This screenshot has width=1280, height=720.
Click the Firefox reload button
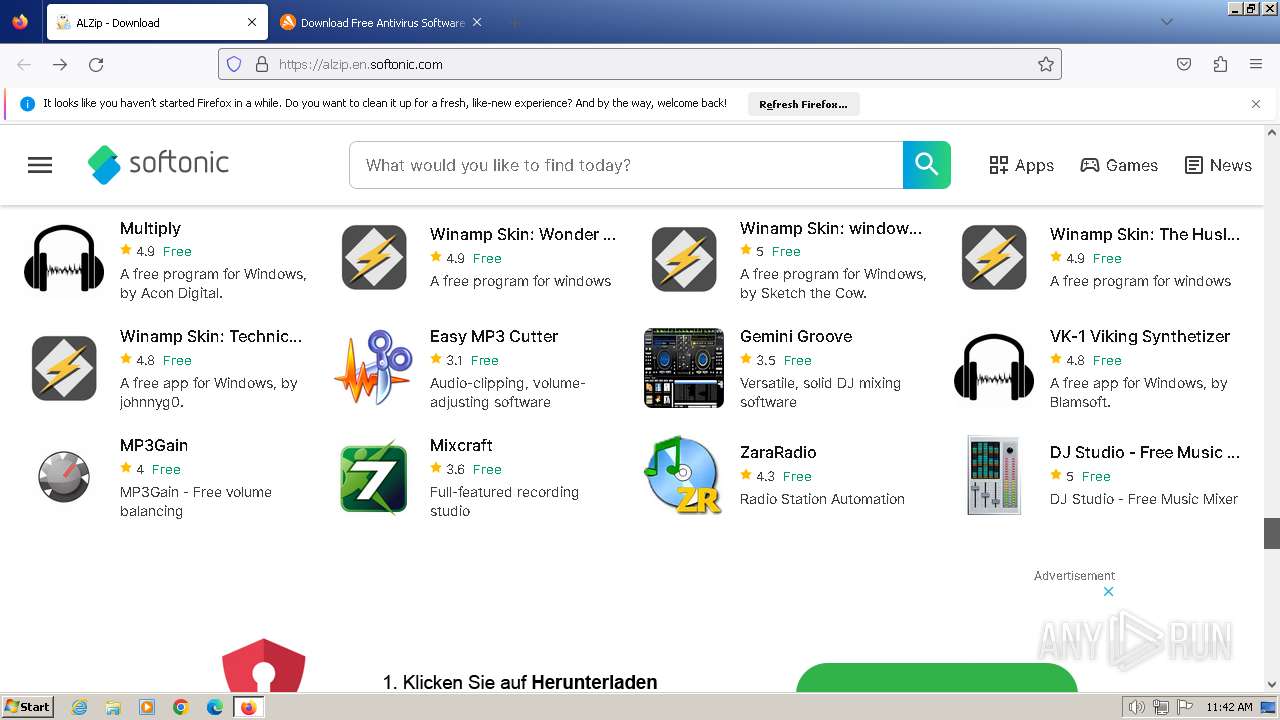96,64
